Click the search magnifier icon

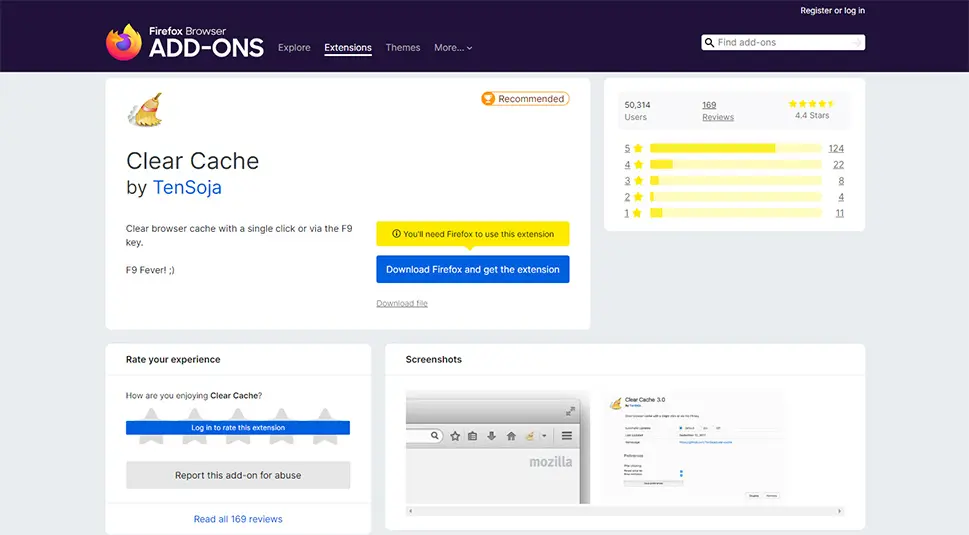coord(709,43)
